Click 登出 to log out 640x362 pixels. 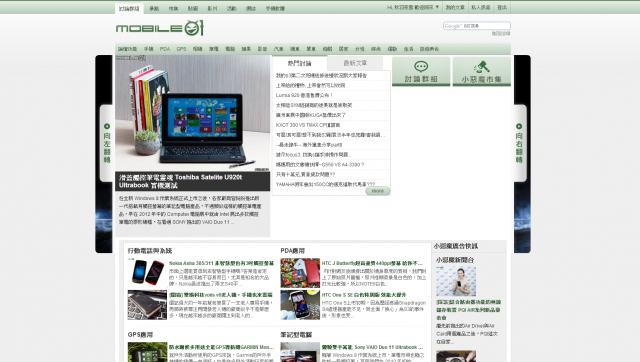[x=502, y=7]
